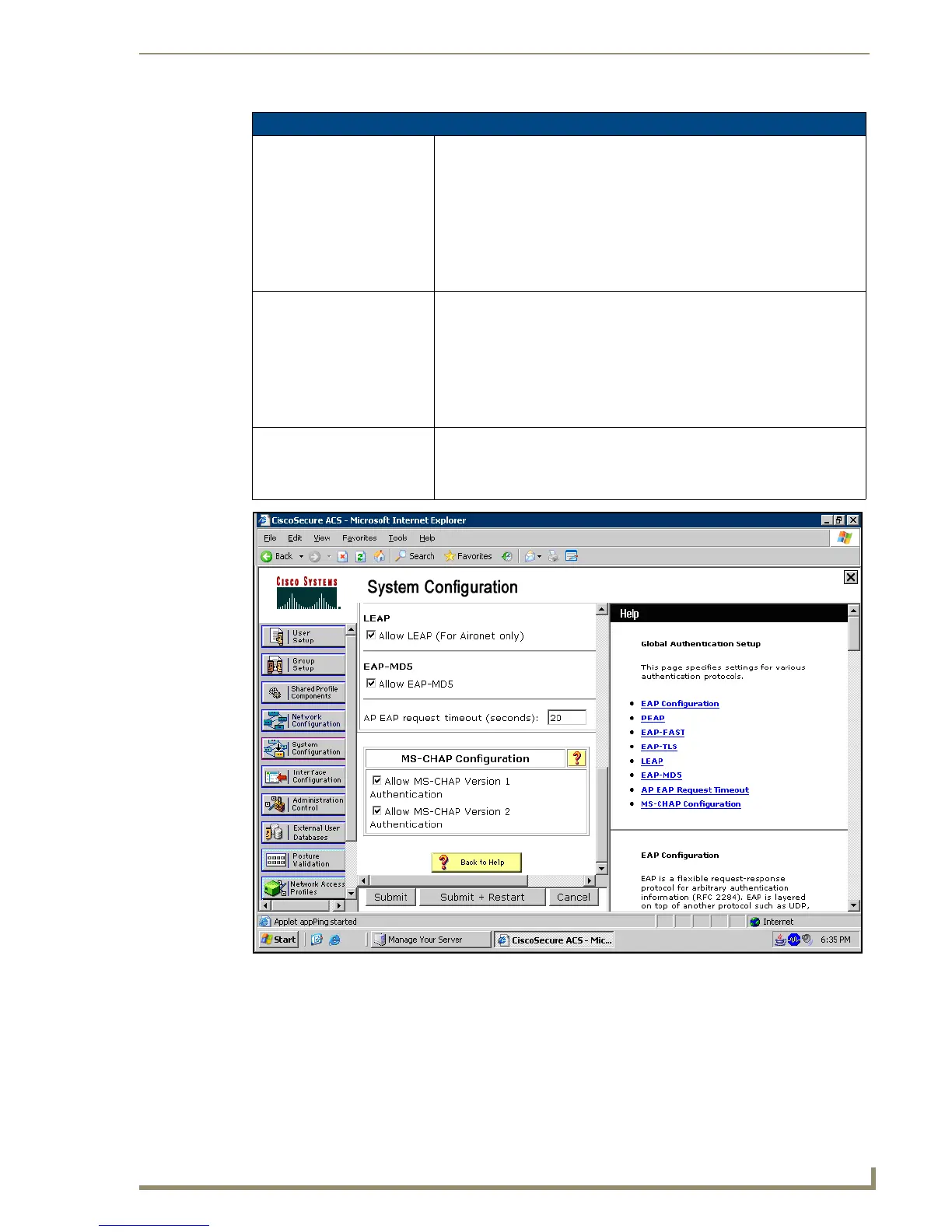
Task: Toggle Allow EAP-MD5 checkbox
Action: point(371,684)
